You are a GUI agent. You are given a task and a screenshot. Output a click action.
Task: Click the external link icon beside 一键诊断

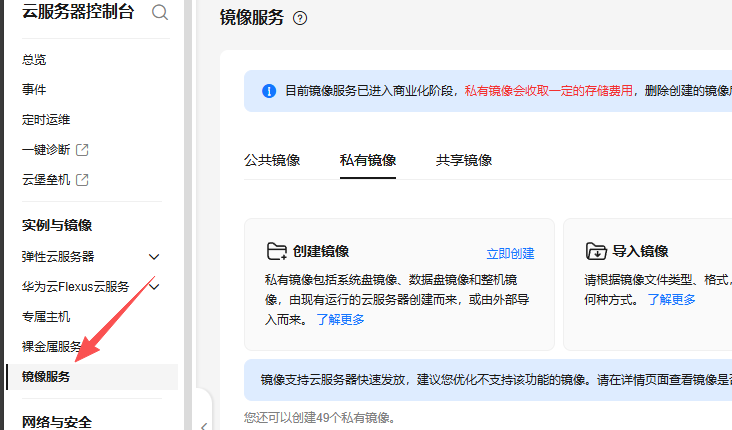click(82, 150)
